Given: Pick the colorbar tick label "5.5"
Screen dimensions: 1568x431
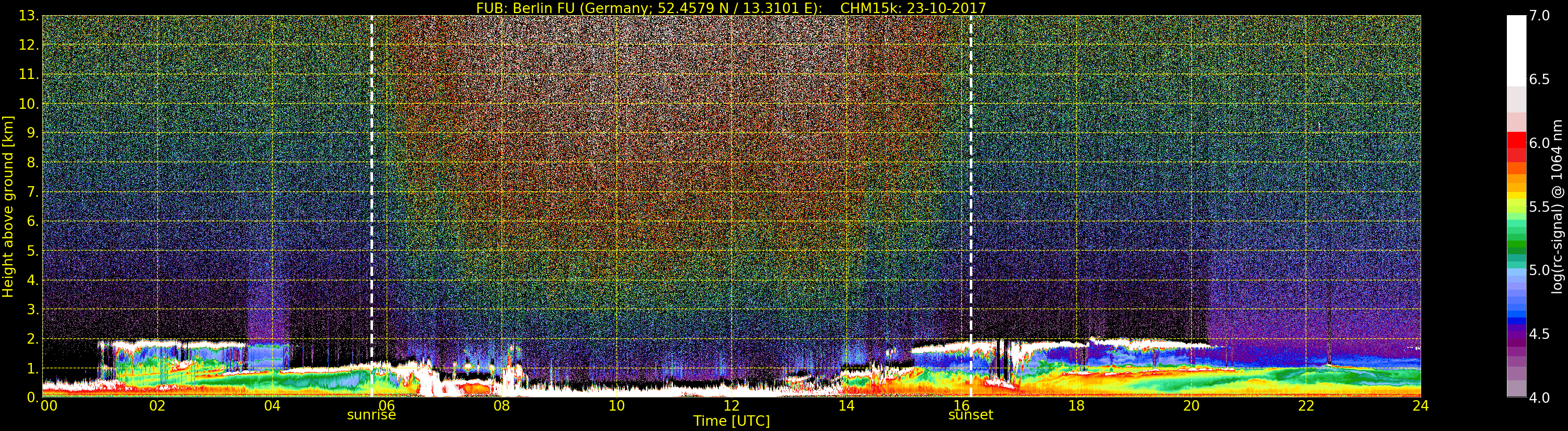Looking at the screenshot, I should point(1539,207).
